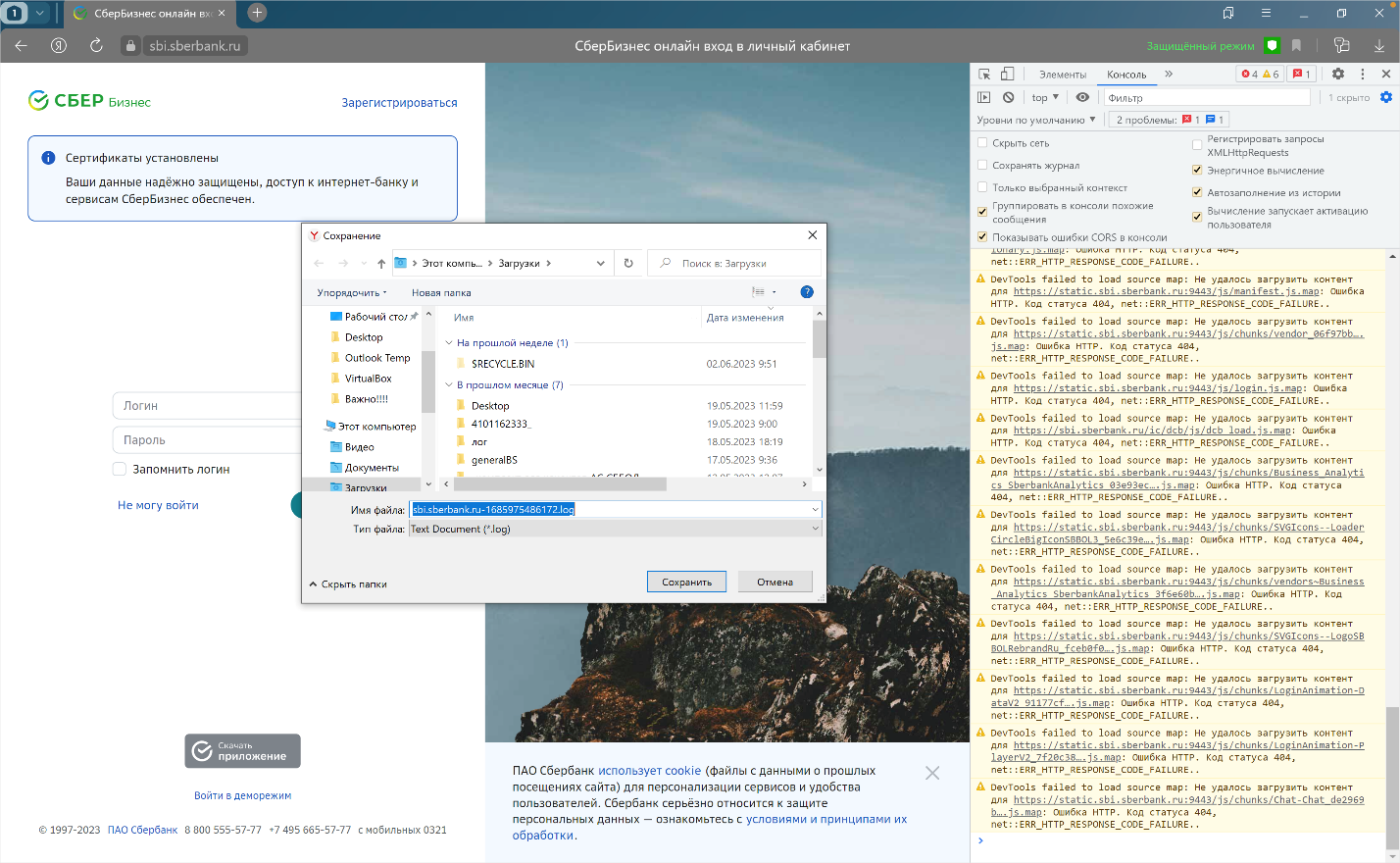Uncheck Показывать ошибки CORS в консоли

coord(982,236)
